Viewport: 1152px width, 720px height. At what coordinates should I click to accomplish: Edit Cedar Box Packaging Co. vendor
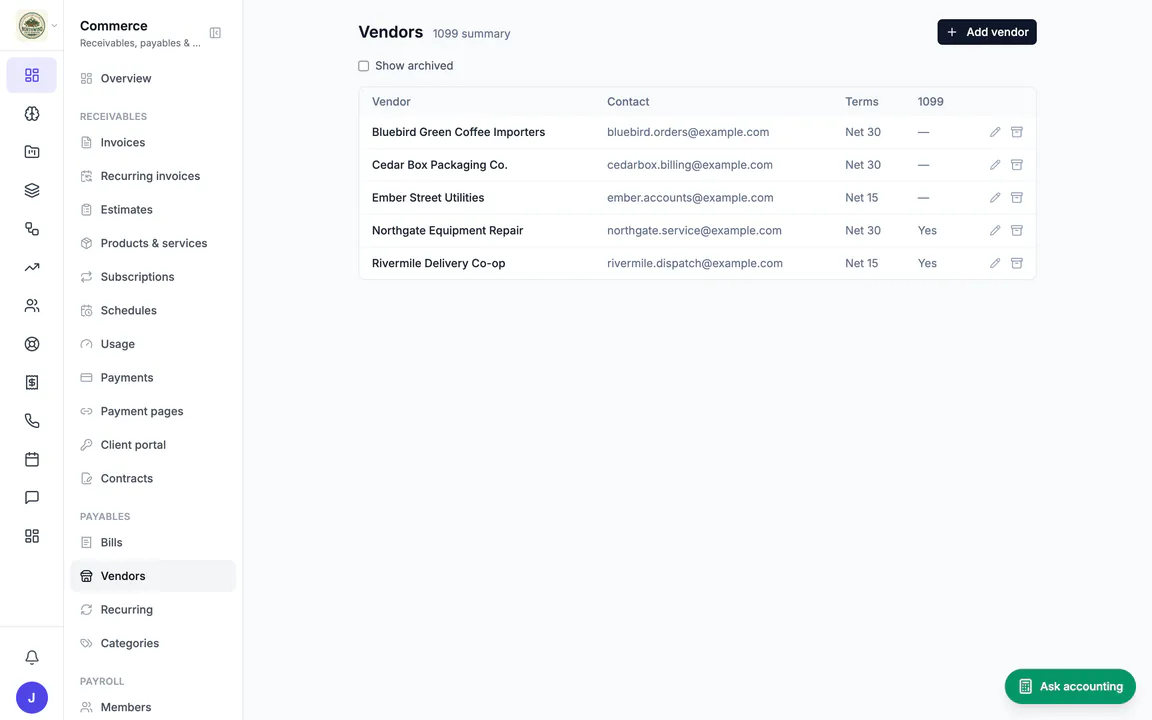point(995,165)
